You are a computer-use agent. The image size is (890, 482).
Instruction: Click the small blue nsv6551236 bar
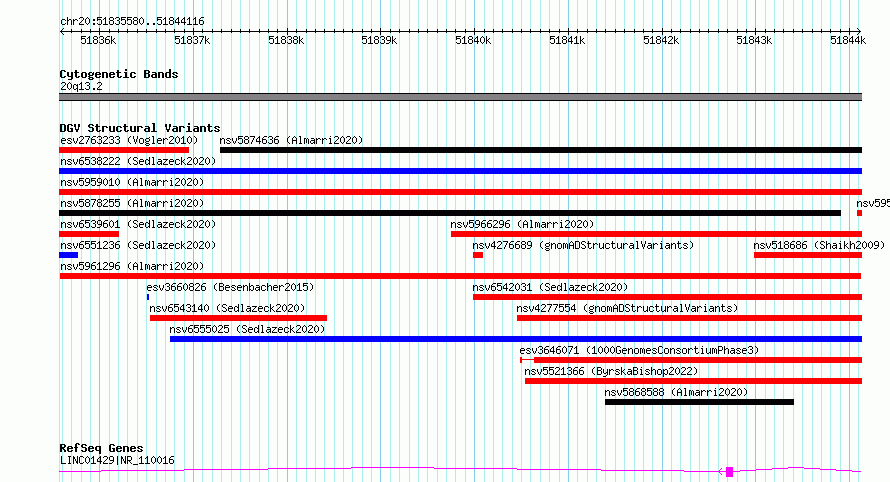tap(69, 255)
